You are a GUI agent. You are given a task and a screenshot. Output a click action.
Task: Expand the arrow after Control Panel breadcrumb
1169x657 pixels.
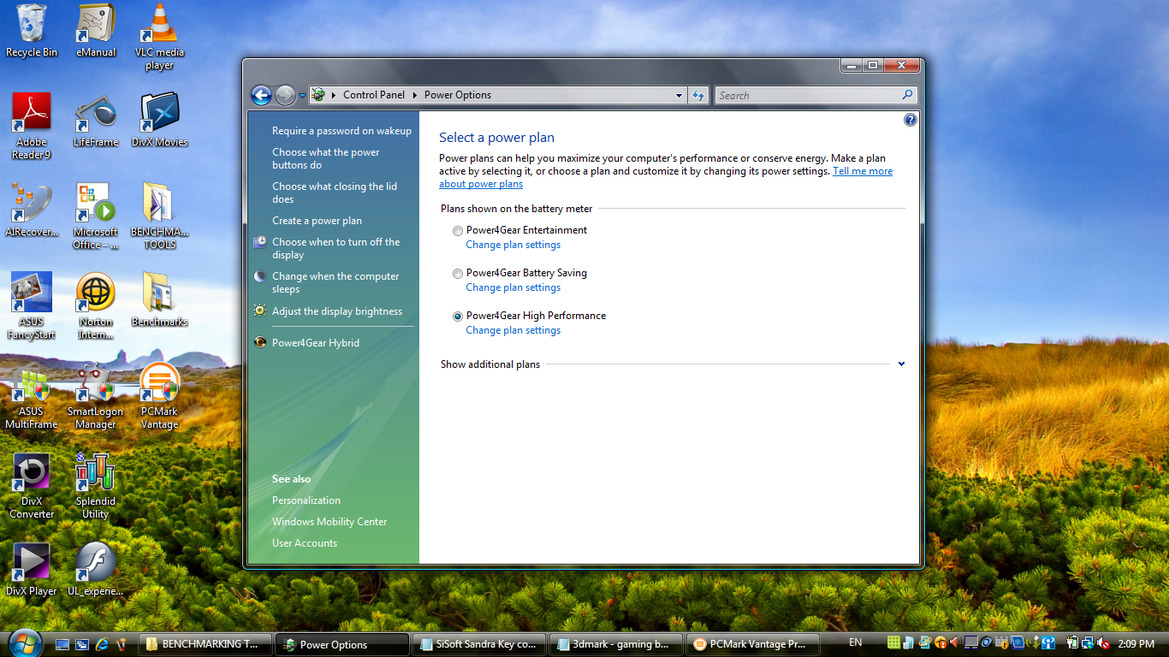point(415,95)
